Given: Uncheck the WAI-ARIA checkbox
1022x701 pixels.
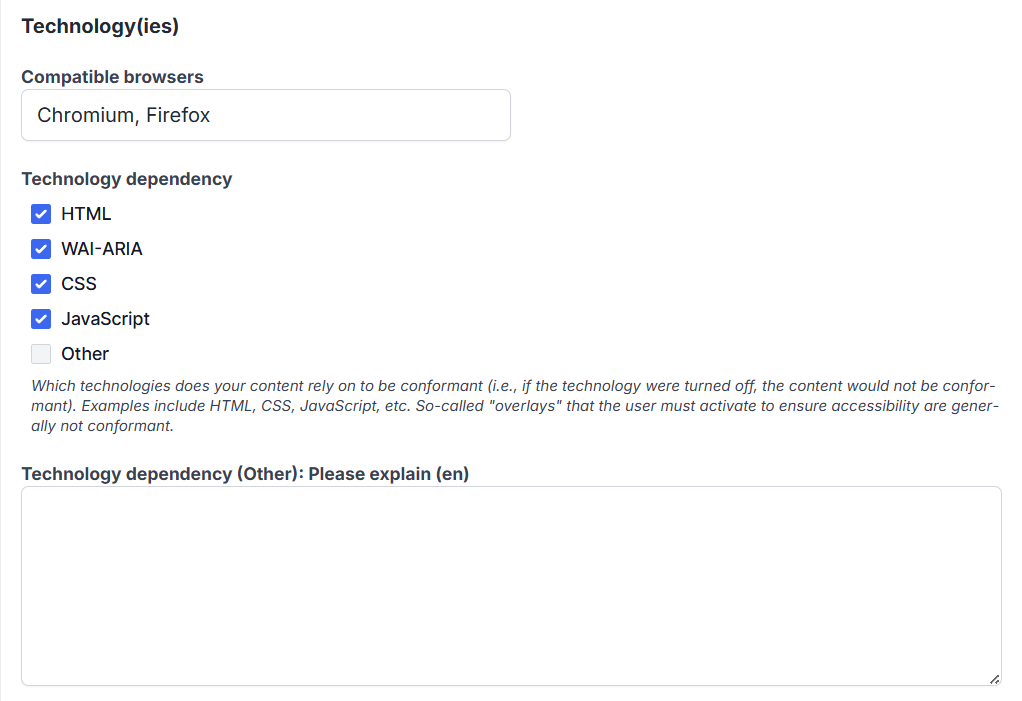Looking at the screenshot, I should pyautogui.click(x=41, y=249).
